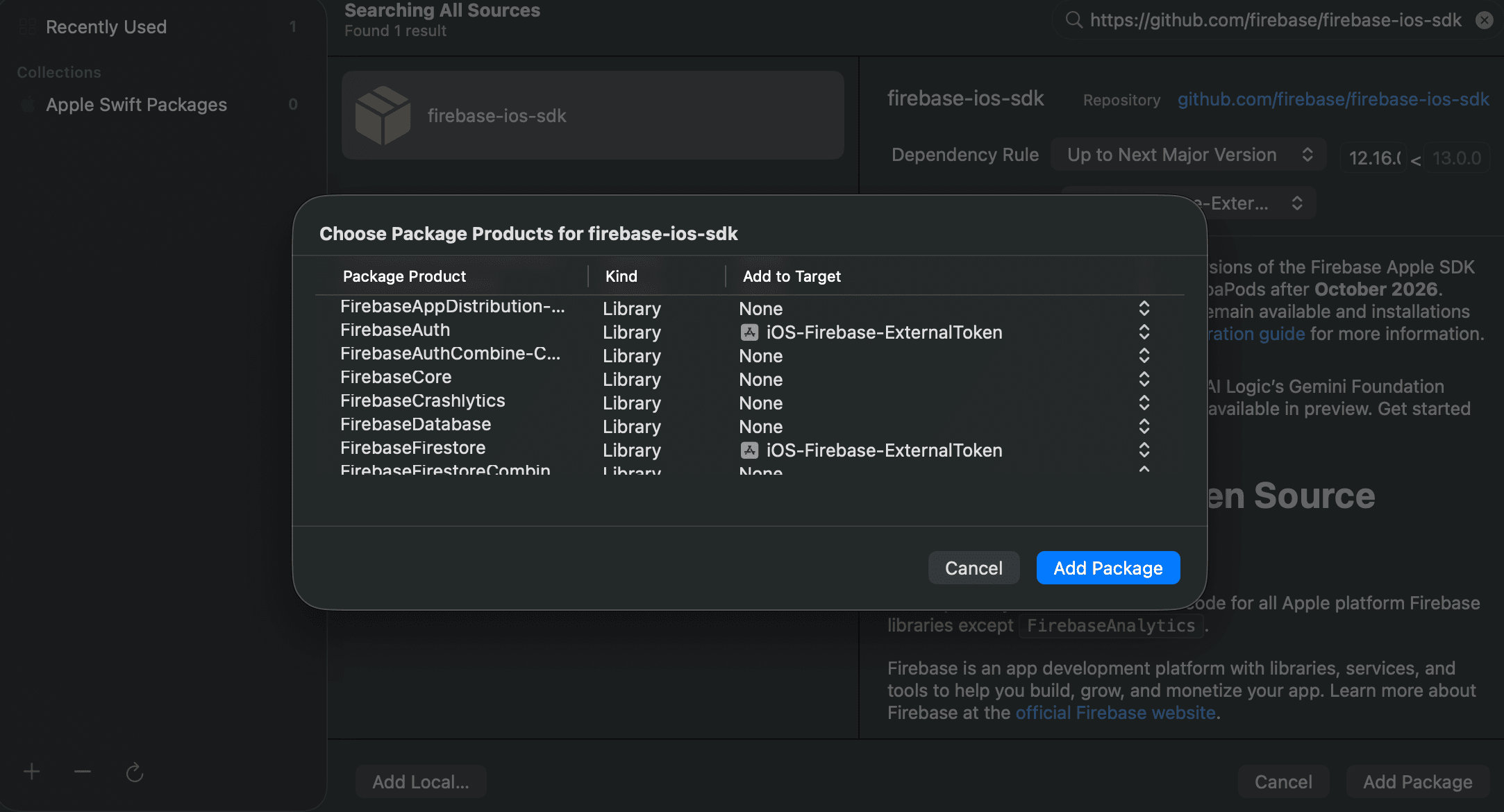Click the Add to Target column header
The width and height of the screenshot is (1504, 812).
[x=792, y=276]
